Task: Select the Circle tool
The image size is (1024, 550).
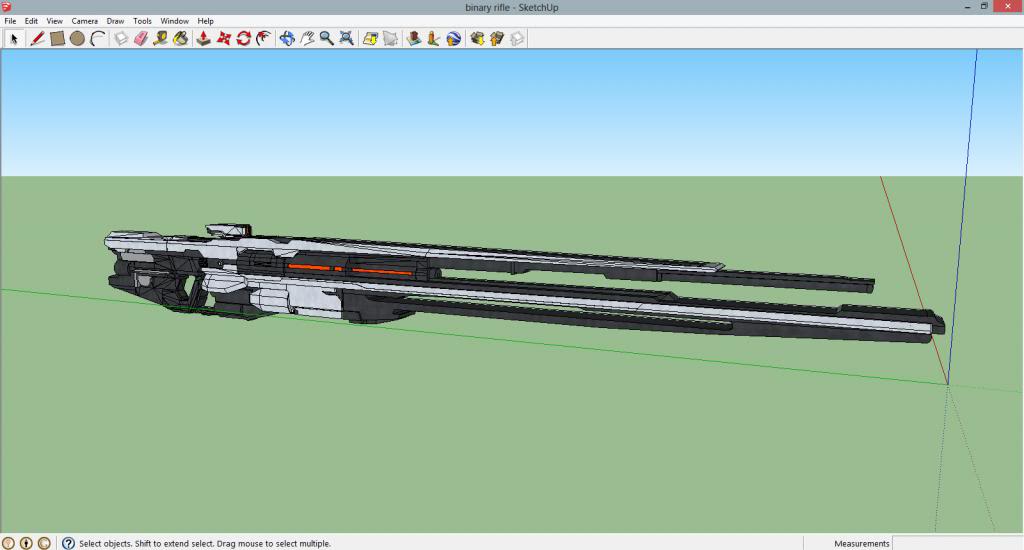Action: tap(77, 39)
